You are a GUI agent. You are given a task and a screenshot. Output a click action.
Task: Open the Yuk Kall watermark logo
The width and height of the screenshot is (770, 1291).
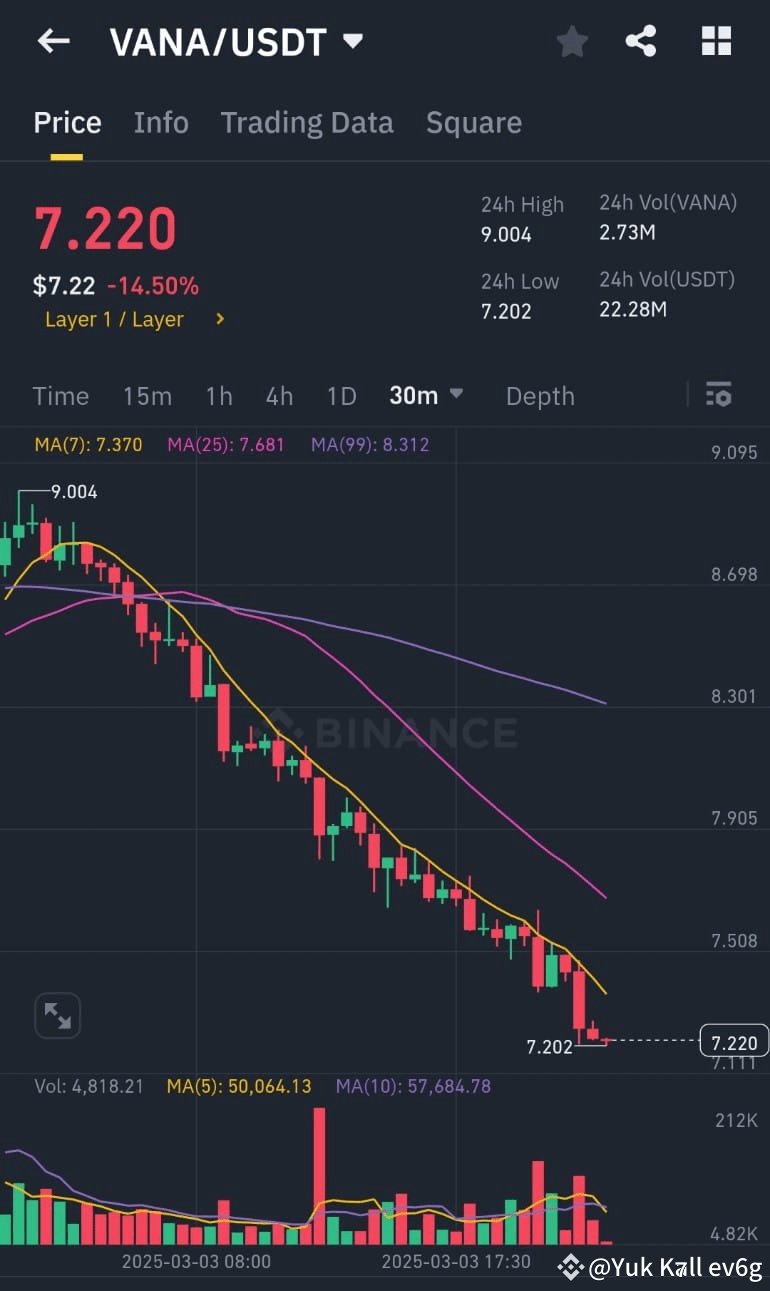(x=569, y=1267)
